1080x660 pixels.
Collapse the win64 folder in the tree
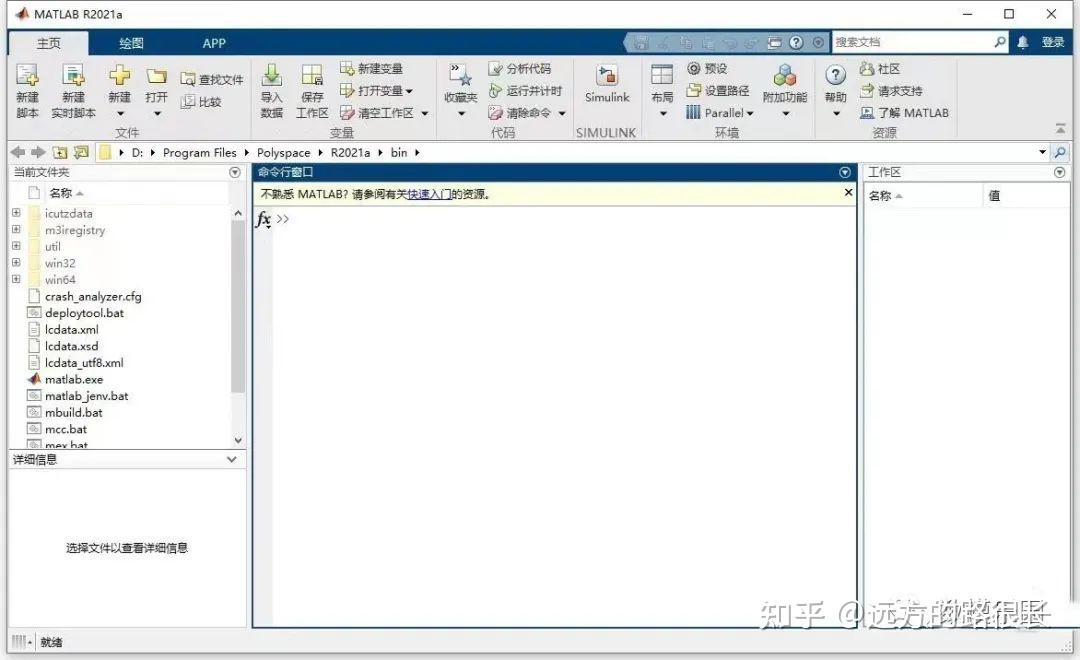(16, 279)
